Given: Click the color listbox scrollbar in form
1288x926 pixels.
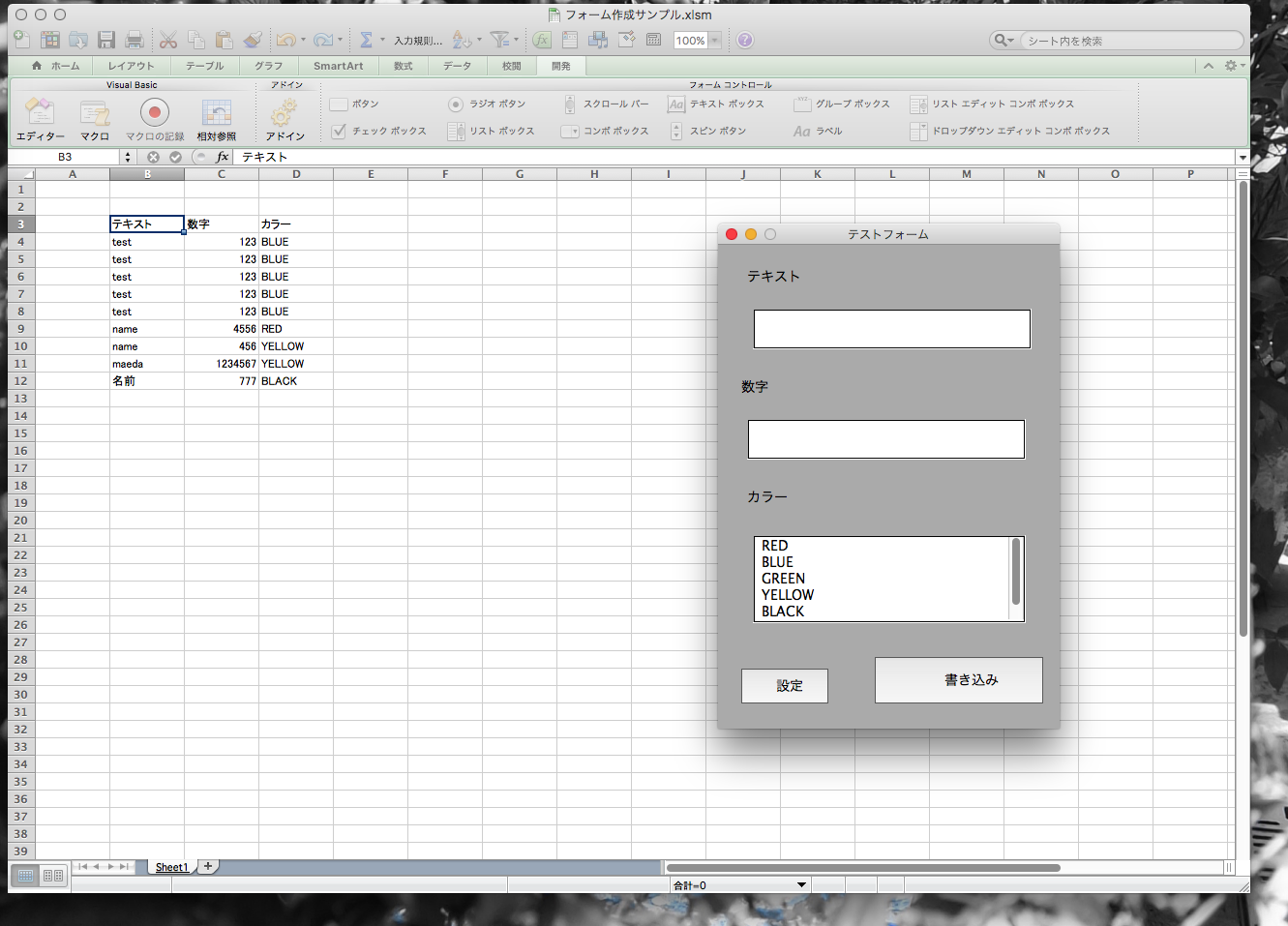Looking at the screenshot, I should pyautogui.click(x=1015, y=571).
